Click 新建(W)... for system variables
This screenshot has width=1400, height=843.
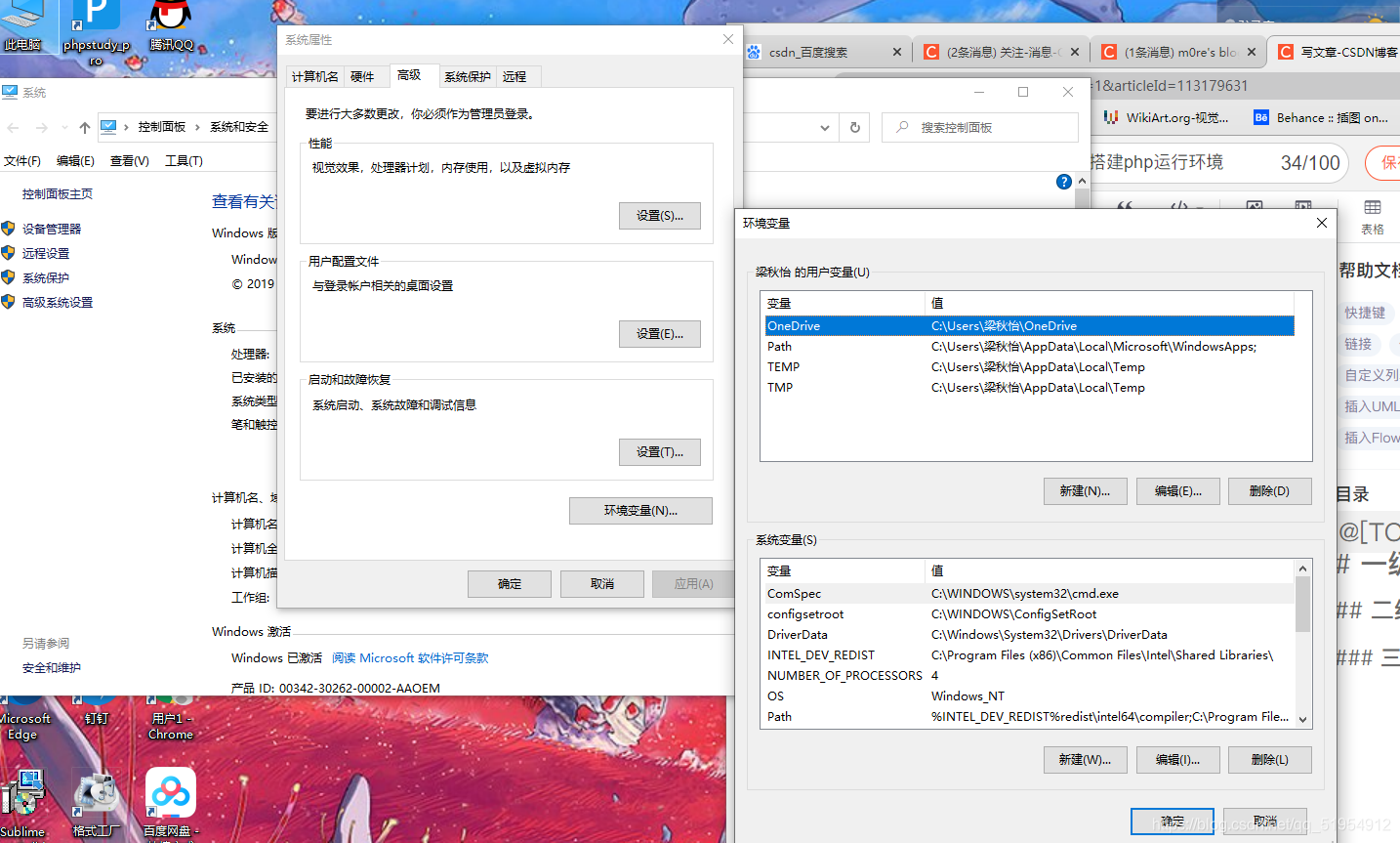[x=1086, y=760]
